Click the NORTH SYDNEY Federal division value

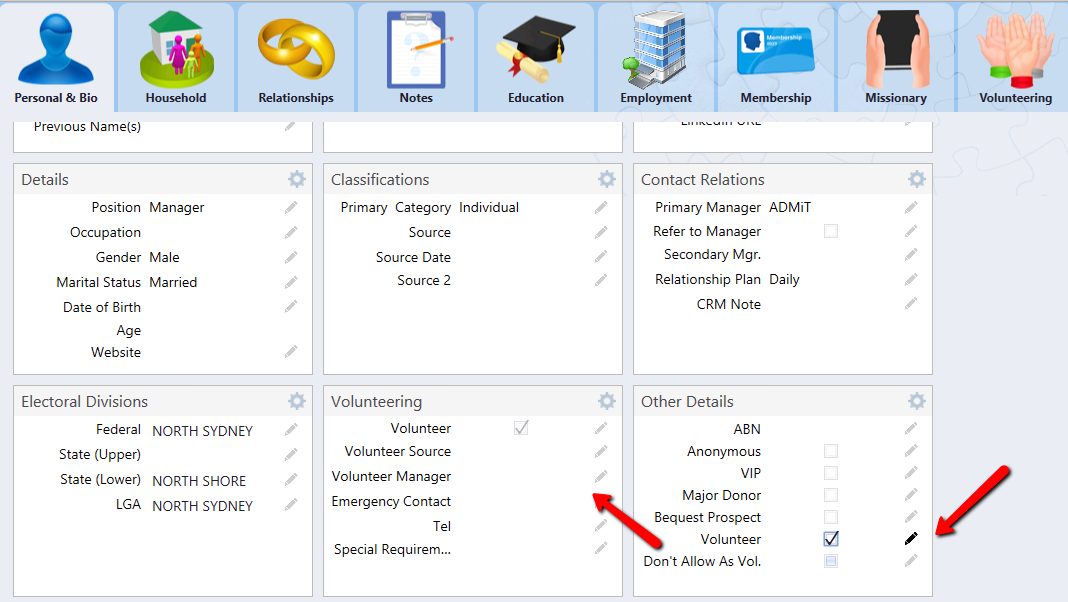pyautogui.click(x=202, y=431)
